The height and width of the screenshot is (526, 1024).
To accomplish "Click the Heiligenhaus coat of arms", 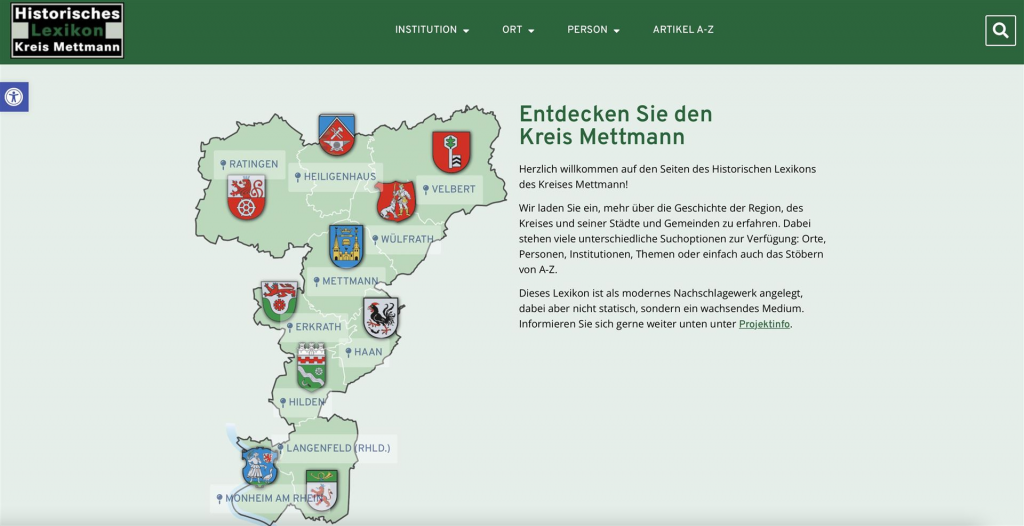I will pos(337,135).
